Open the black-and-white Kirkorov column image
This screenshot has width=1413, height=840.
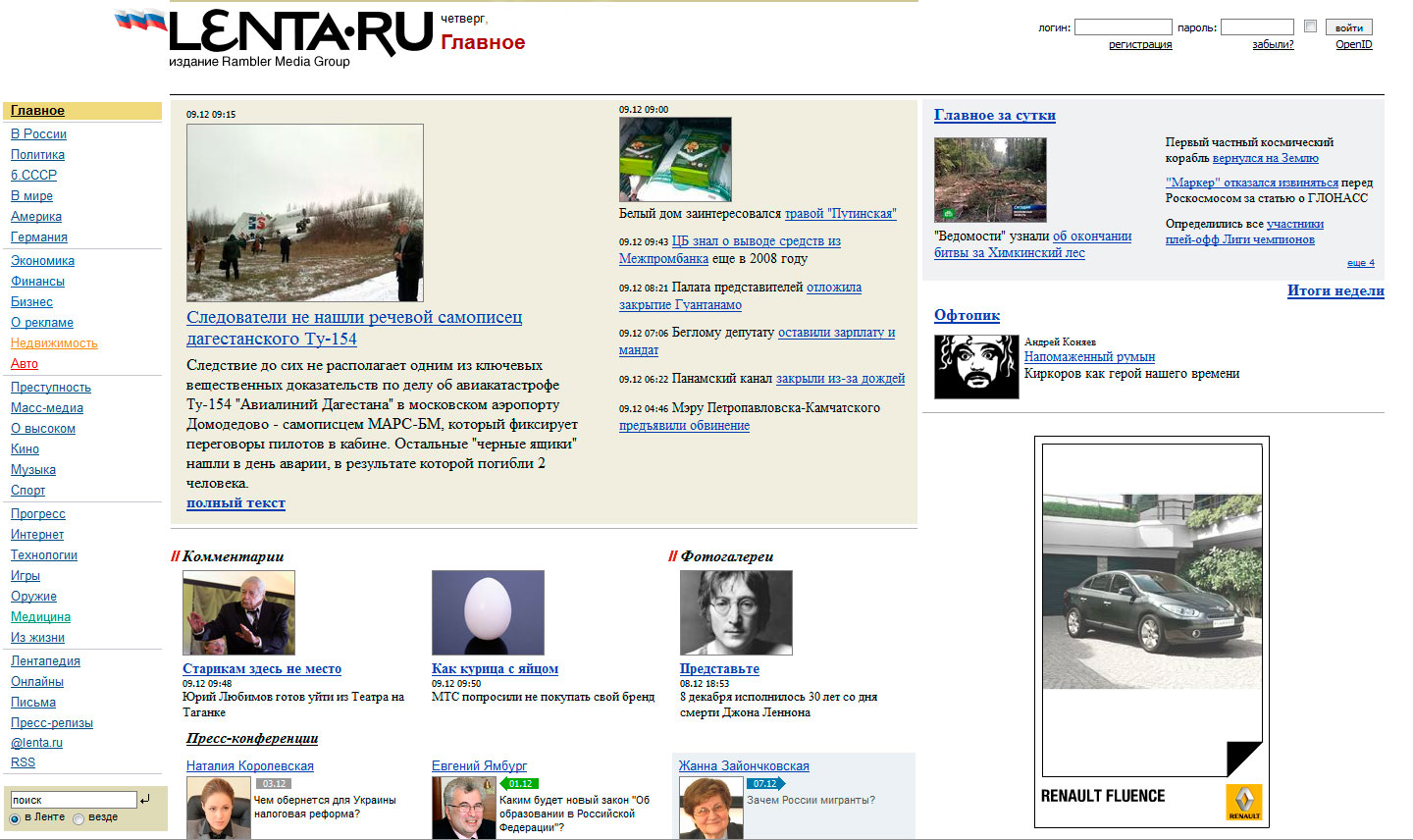click(976, 367)
